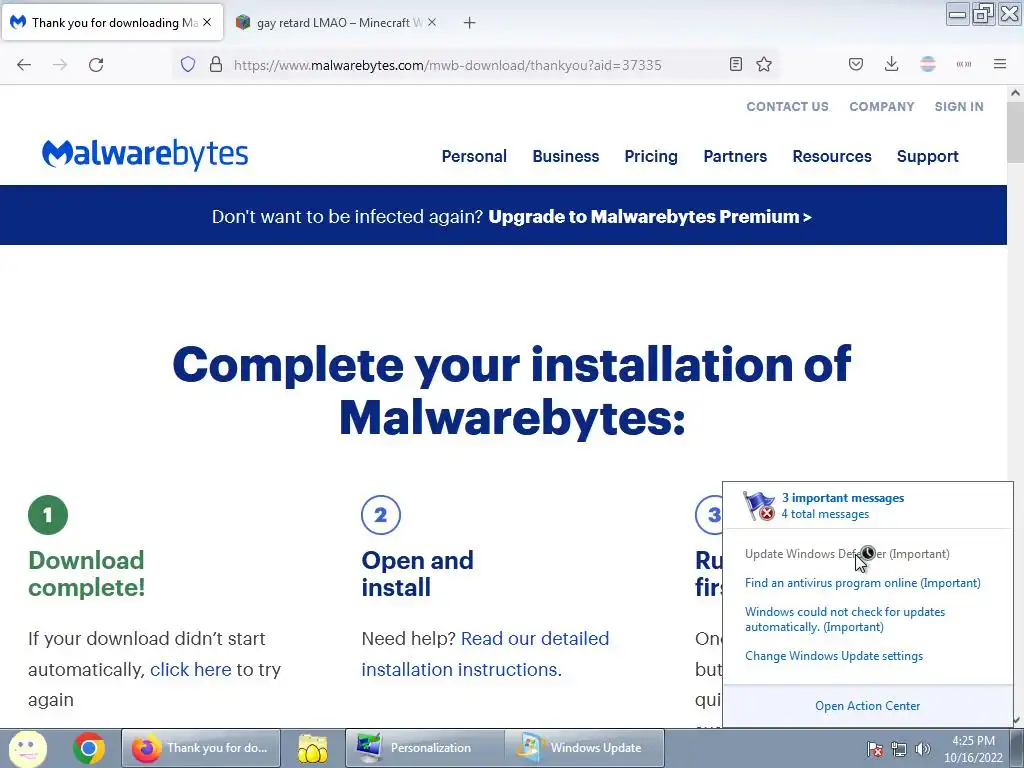Viewport: 1024px width, 768px height.
Task: Open the Partners navigation menu
Action: [x=735, y=156]
